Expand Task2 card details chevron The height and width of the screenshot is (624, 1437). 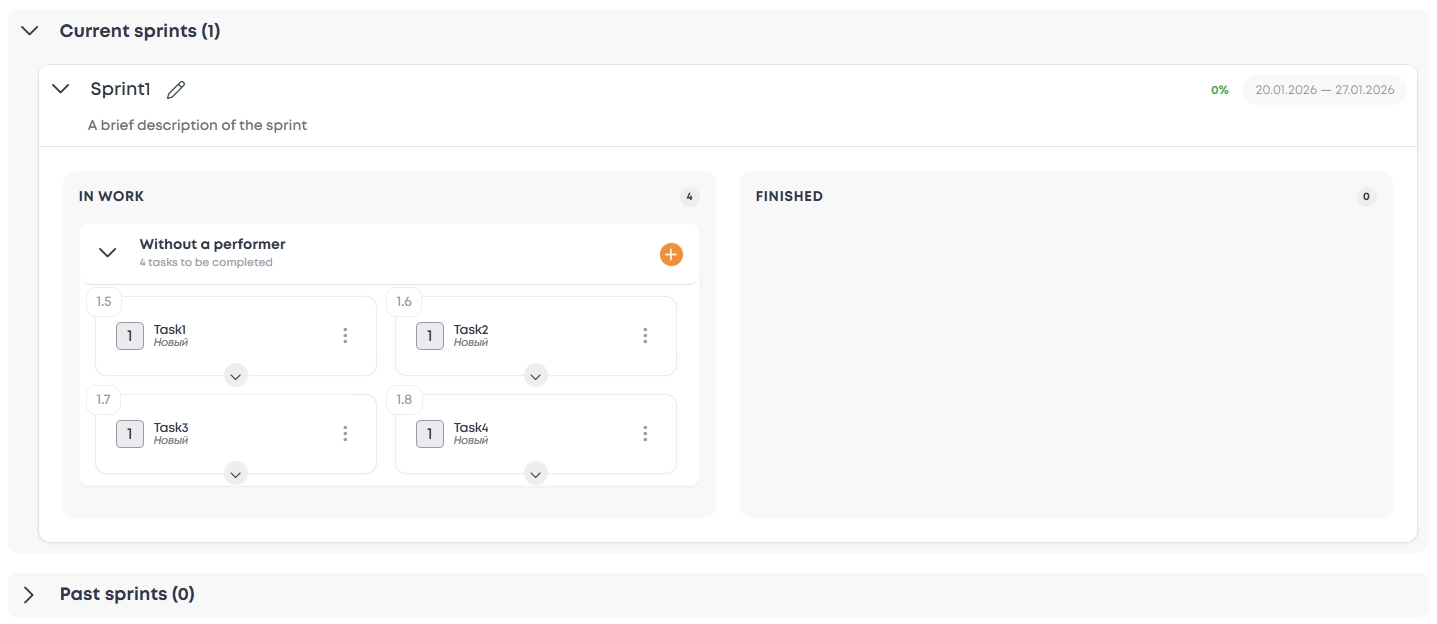[536, 376]
